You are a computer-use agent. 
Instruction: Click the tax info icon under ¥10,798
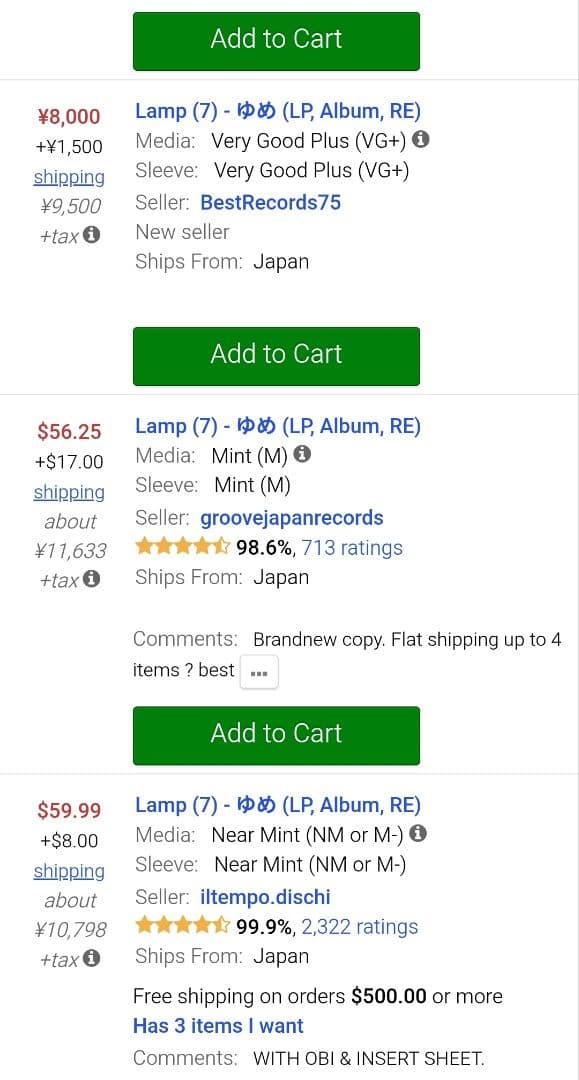pos(91,959)
